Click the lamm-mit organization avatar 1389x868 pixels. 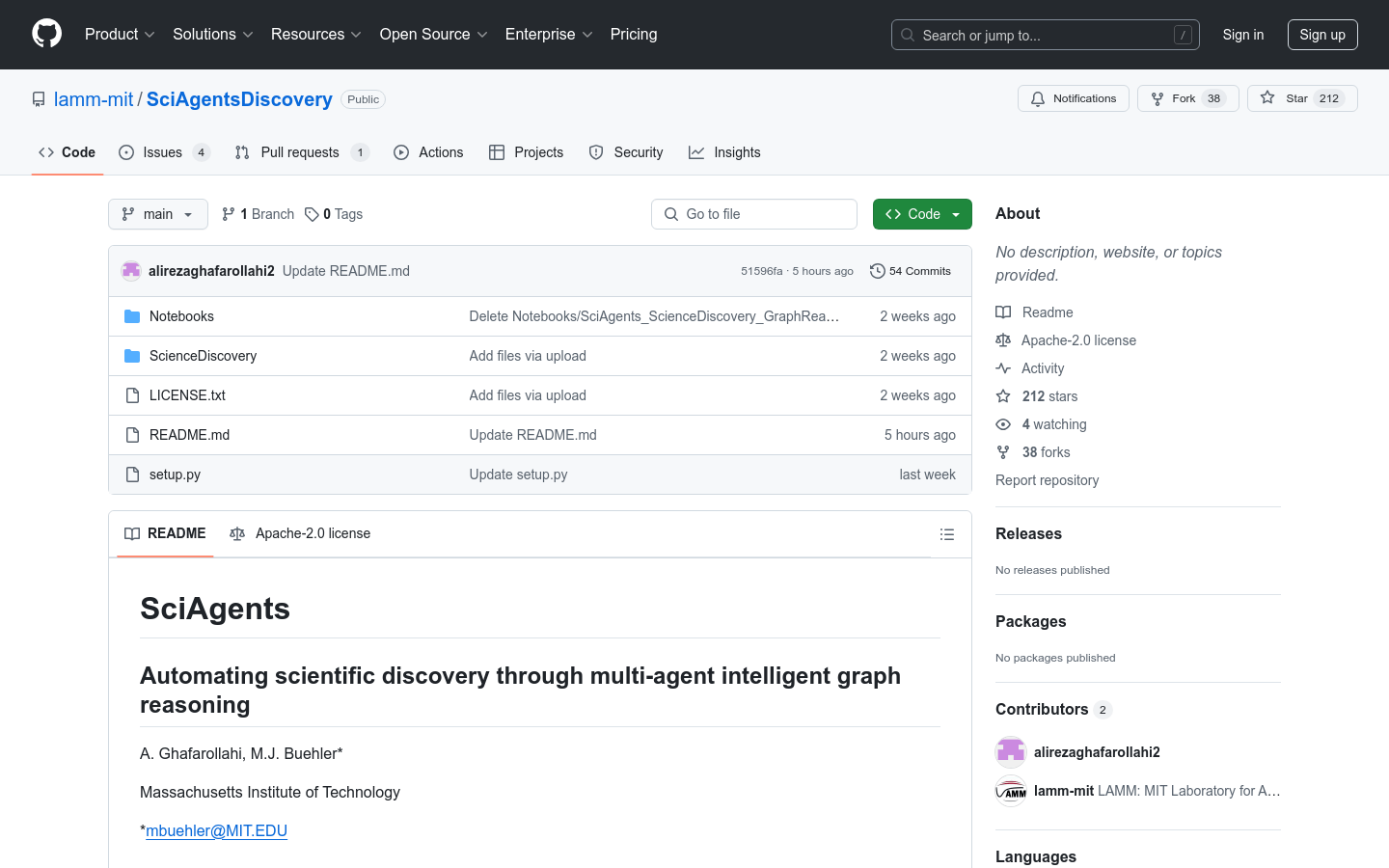click(1011, 791)
